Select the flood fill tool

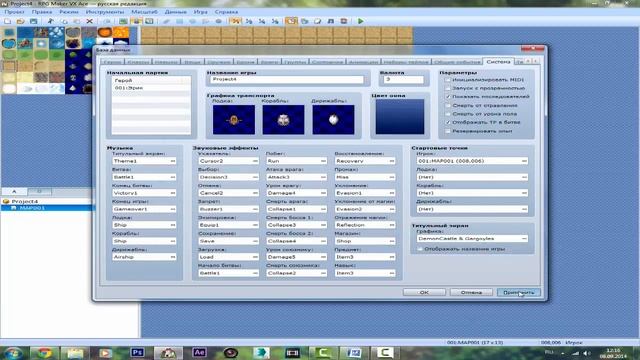pyautogui.click(x=205, y=21)
